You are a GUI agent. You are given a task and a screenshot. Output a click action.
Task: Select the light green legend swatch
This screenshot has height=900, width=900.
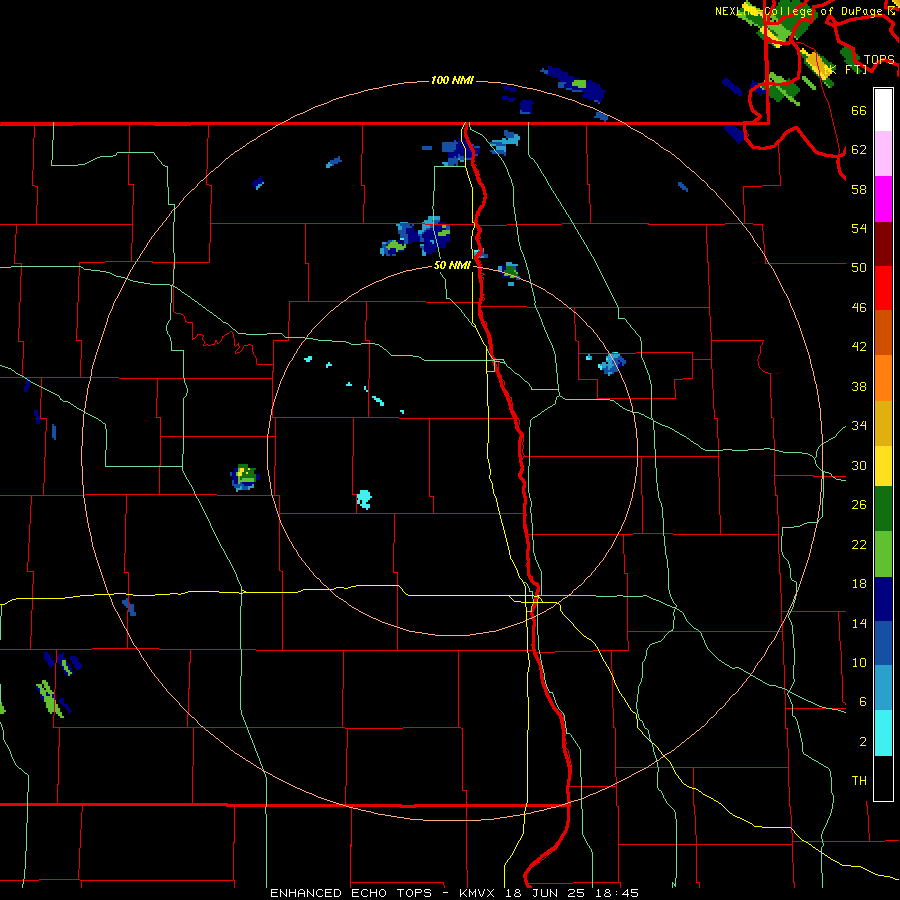point(883,554)
